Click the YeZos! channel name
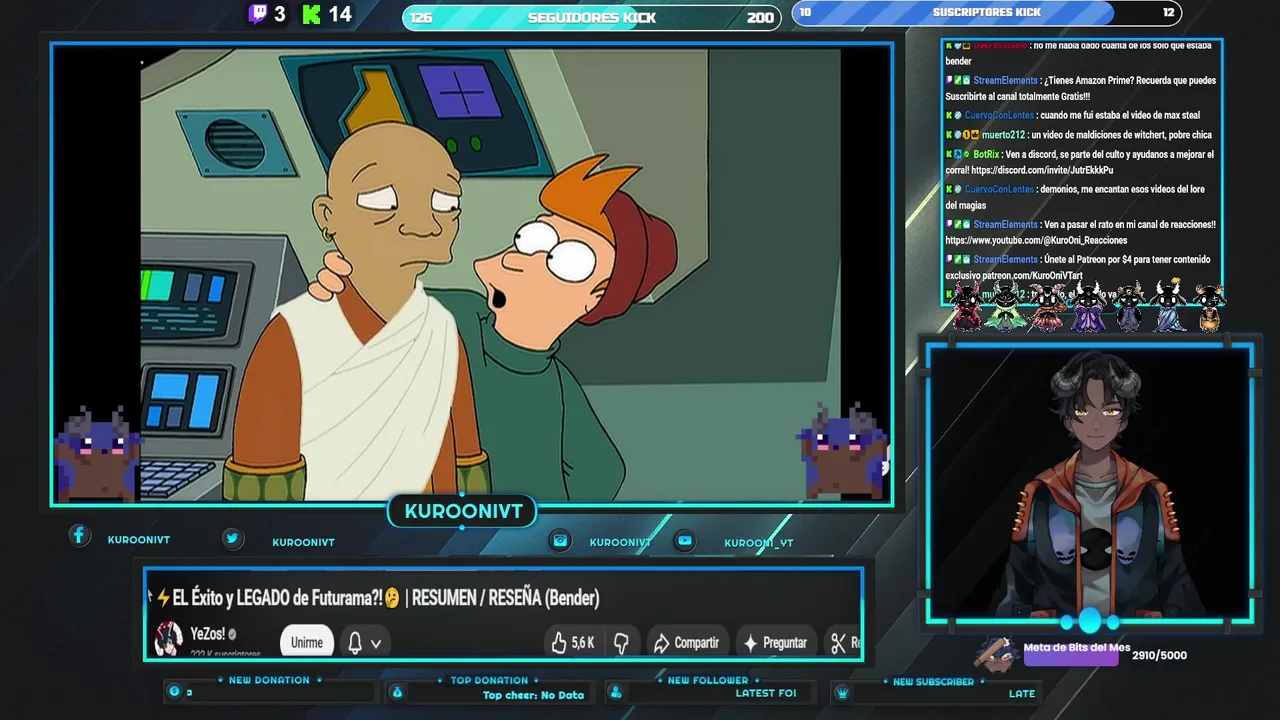This screenshot has height=720, width=1280. coord(208,634)
